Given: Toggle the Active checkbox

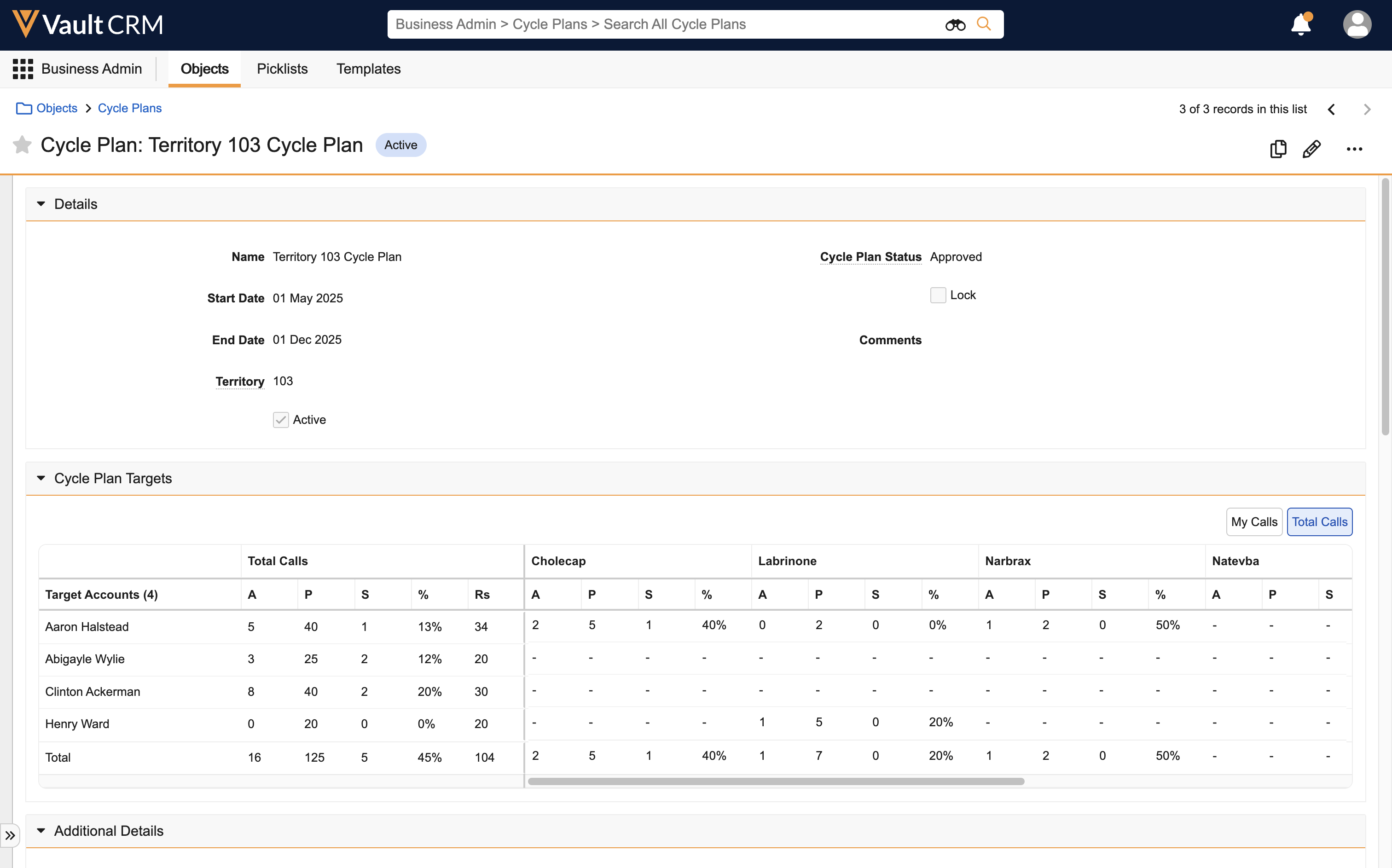Looking at the screenshot, I should (281, 420).
